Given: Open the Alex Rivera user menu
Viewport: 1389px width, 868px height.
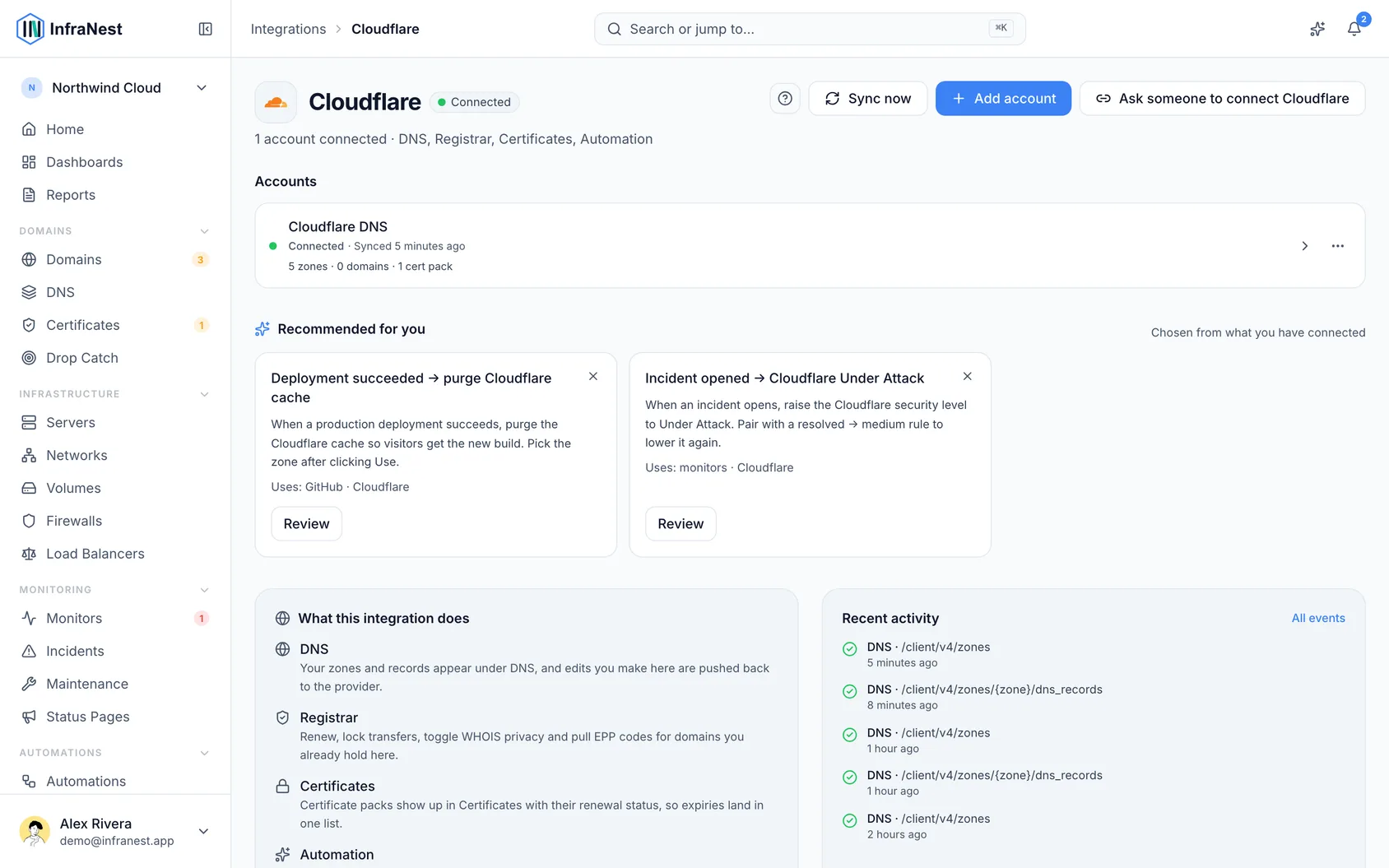Looking at the screenshot, I should pos(115,831).
